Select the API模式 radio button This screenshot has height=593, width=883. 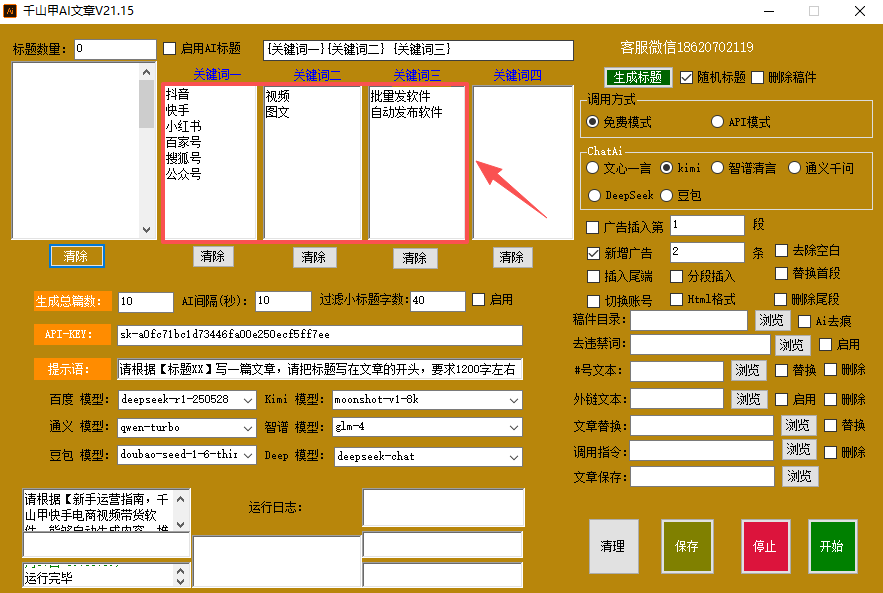pos(717,121)
